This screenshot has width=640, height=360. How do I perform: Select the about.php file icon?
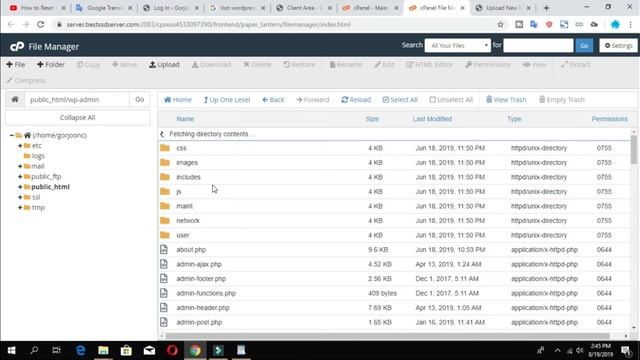[x=164, y=249]
